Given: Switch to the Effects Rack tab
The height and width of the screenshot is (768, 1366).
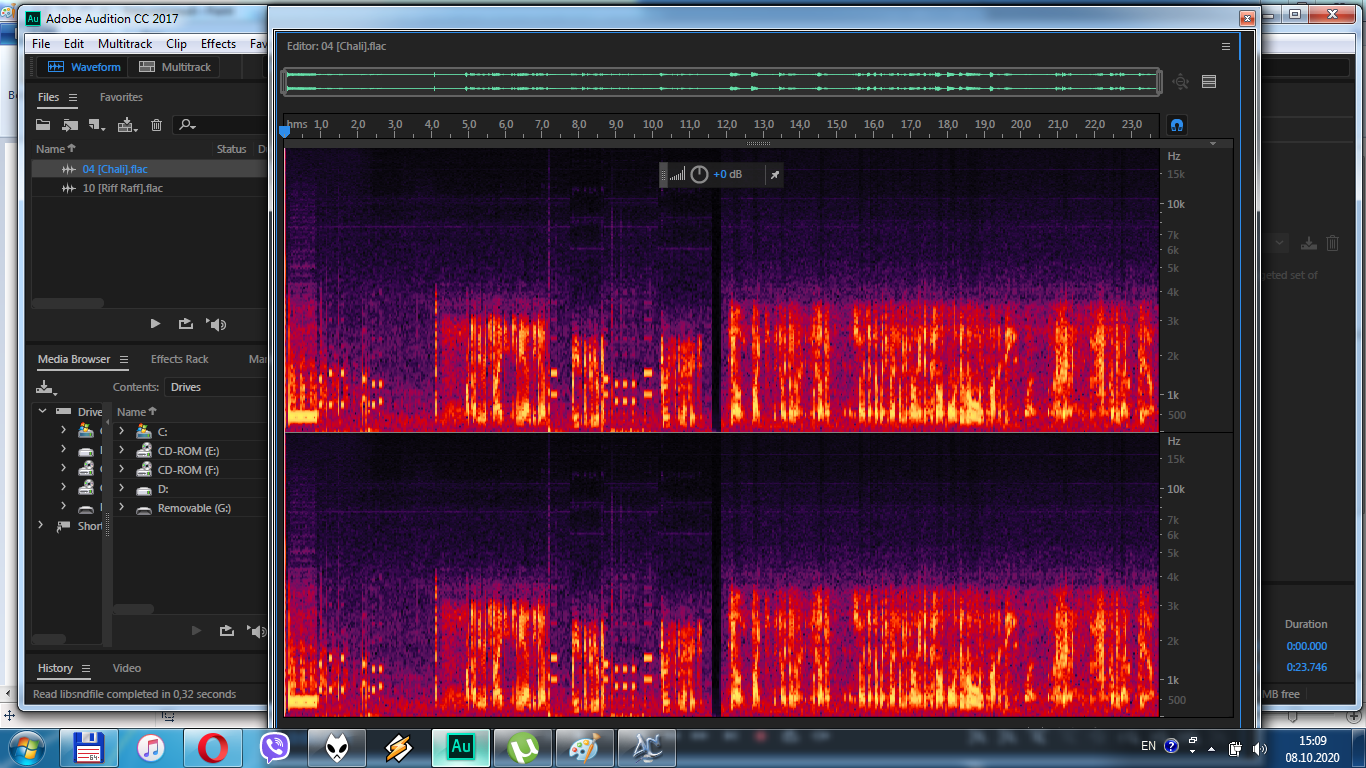Looking at the screenshot, I should coord(180,359).
